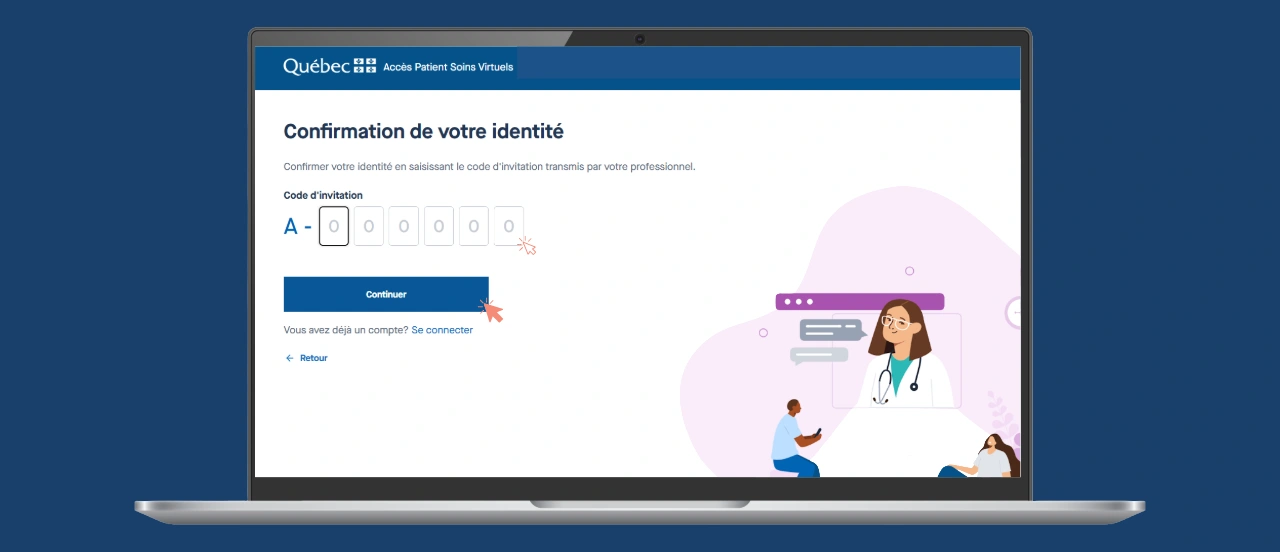
Task: Click the laptop webcam above the screen
Action: click(639, 39)
